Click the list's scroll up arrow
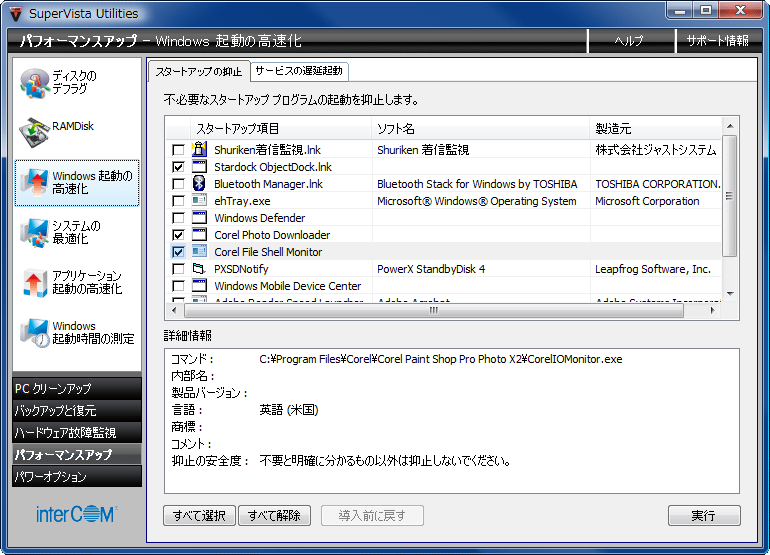 730,127
